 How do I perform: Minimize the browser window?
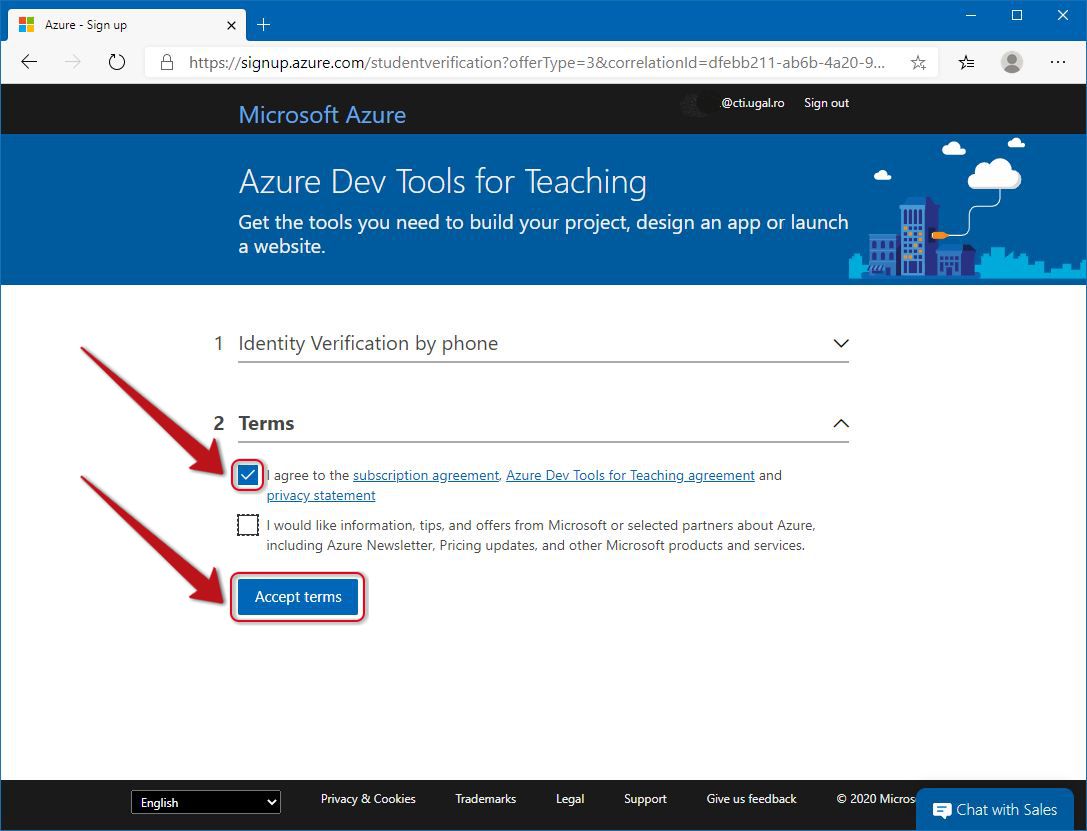click(971, 15)
